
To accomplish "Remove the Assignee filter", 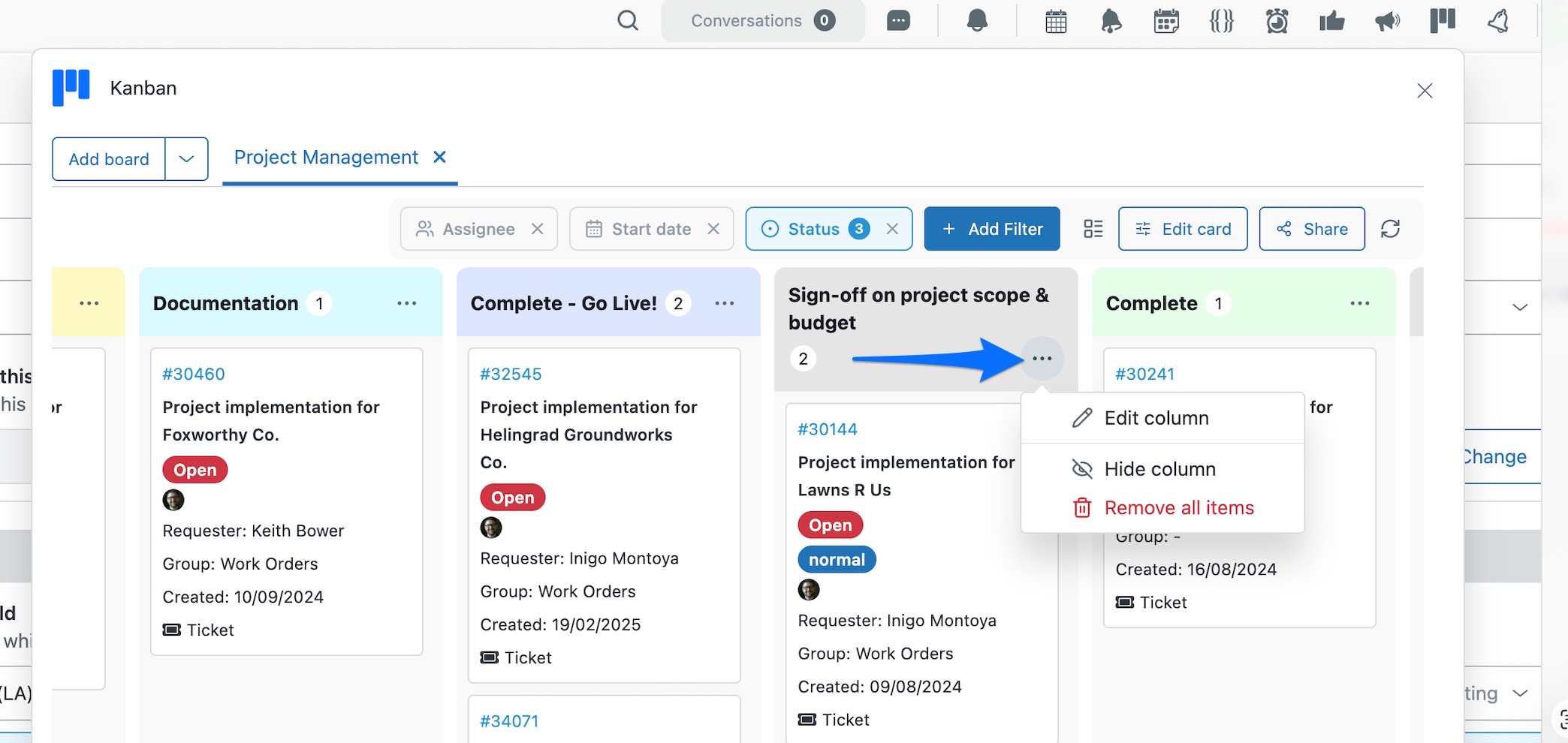I will 537,229.
